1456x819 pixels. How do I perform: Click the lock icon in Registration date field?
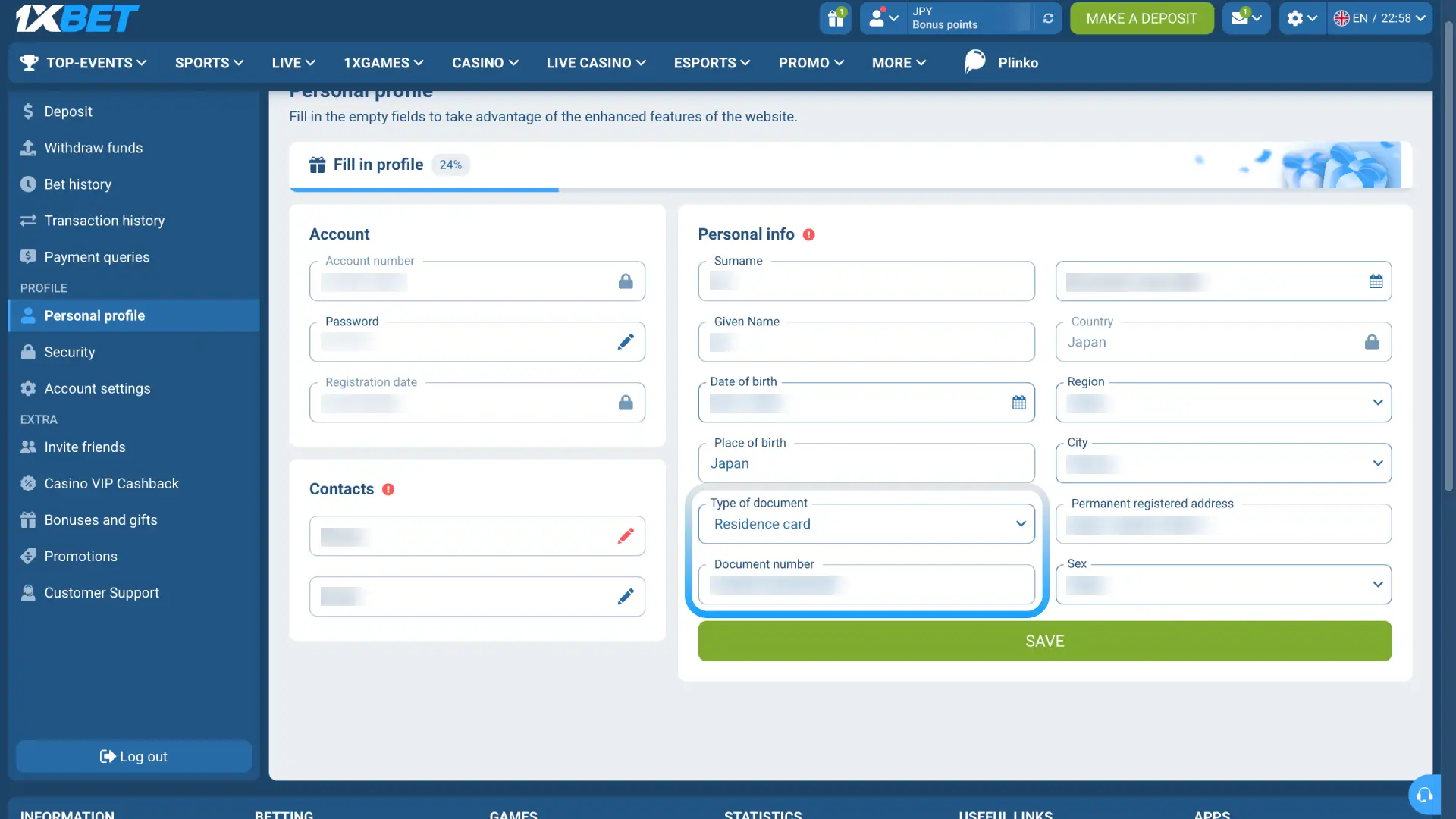[x=626, y=403]
